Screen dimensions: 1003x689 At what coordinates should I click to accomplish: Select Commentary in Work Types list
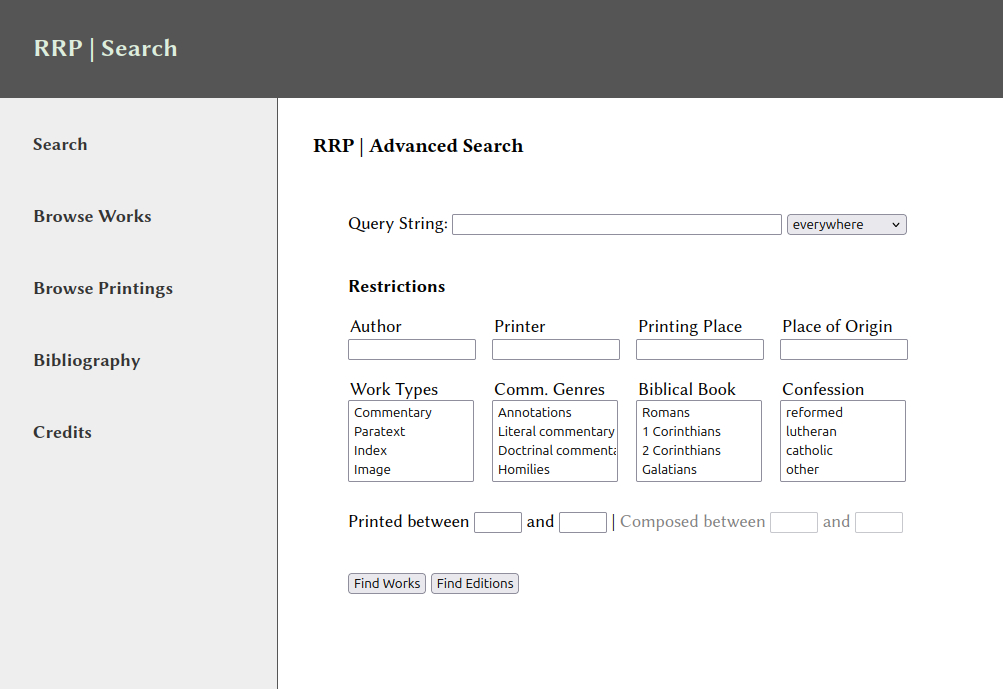pos(393,413)
